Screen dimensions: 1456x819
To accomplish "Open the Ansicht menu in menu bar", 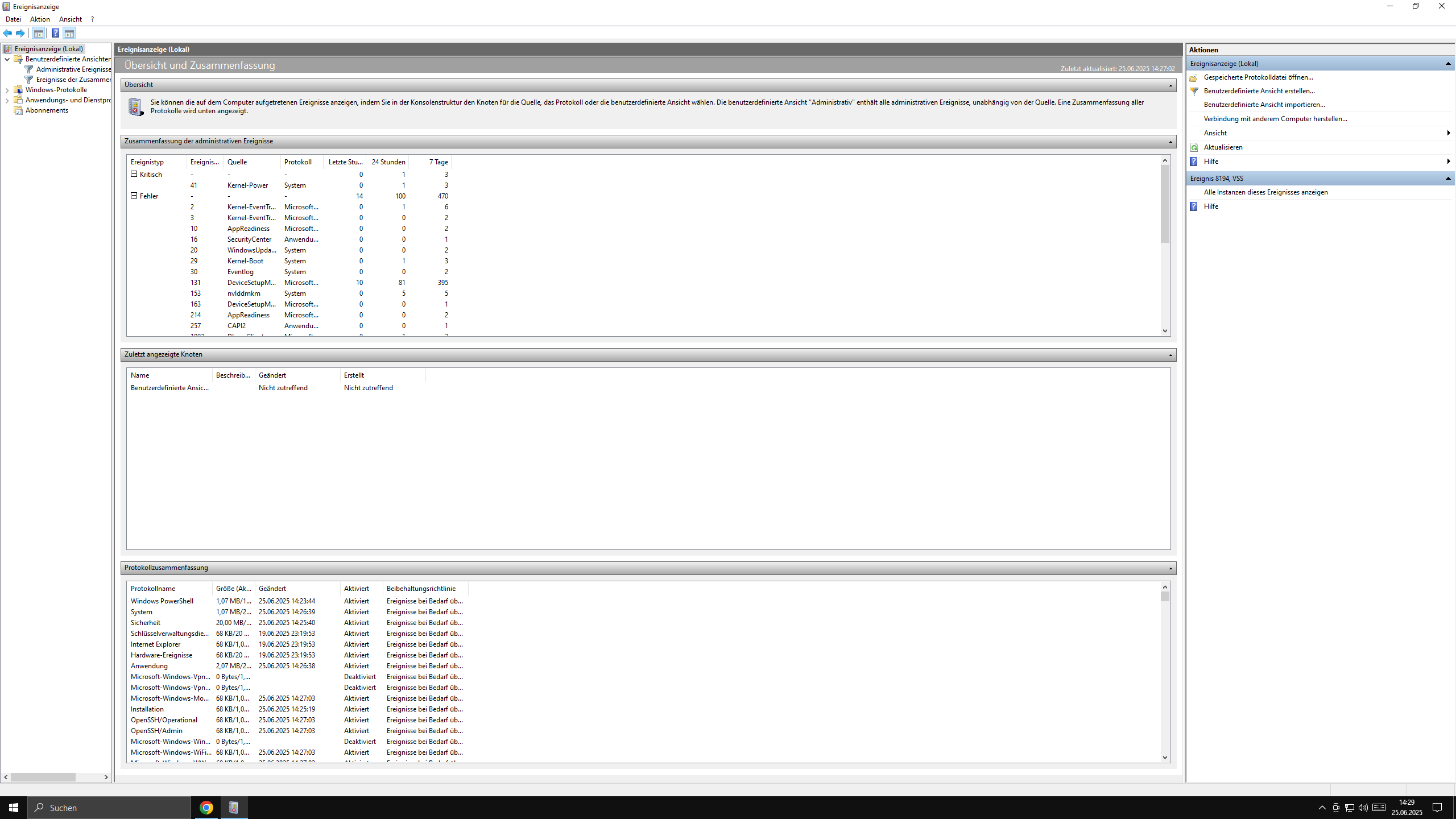I will pos(71,19).
